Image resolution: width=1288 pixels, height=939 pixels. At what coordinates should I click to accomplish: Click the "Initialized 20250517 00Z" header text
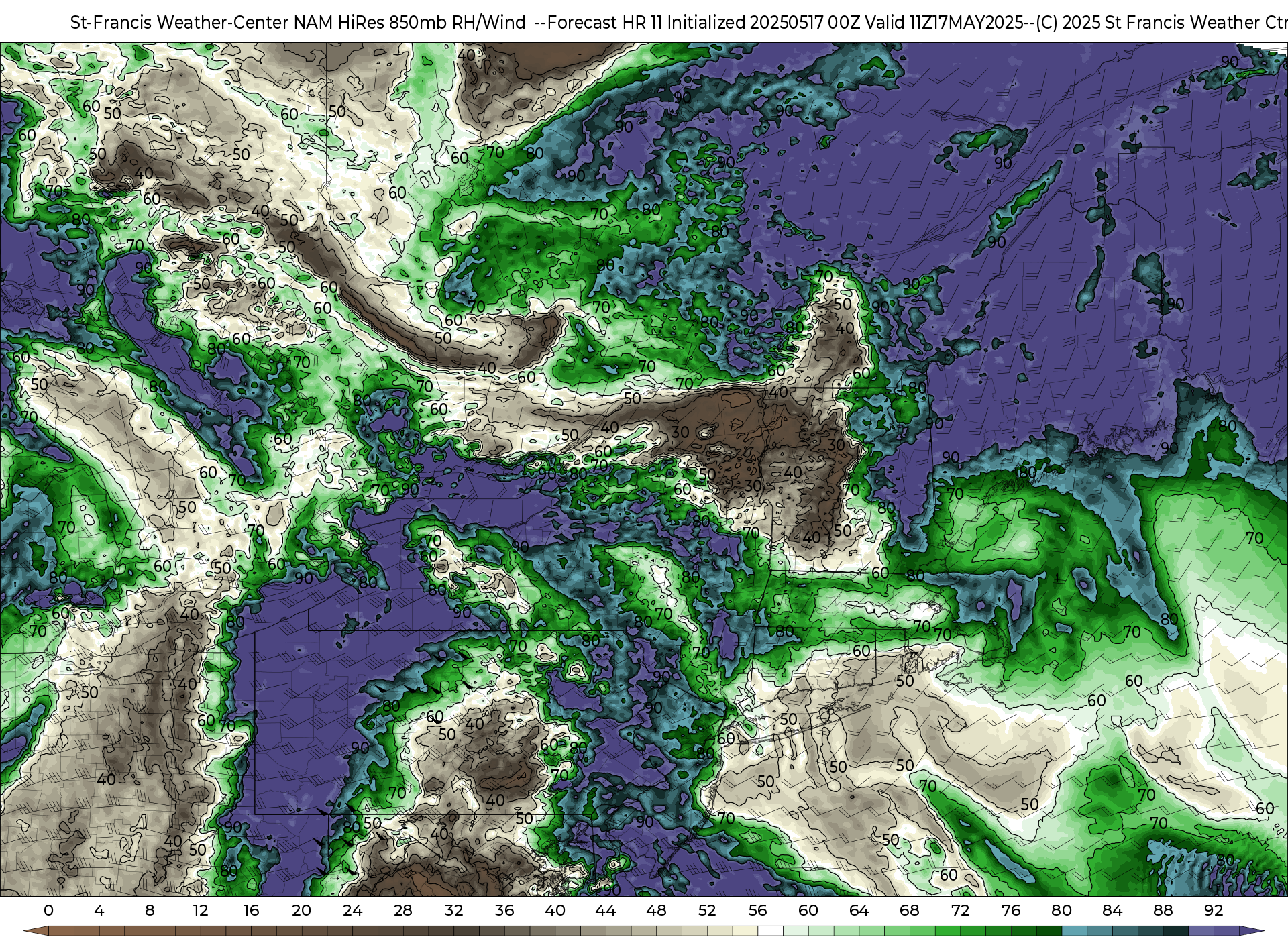click(x=763, y=23)
